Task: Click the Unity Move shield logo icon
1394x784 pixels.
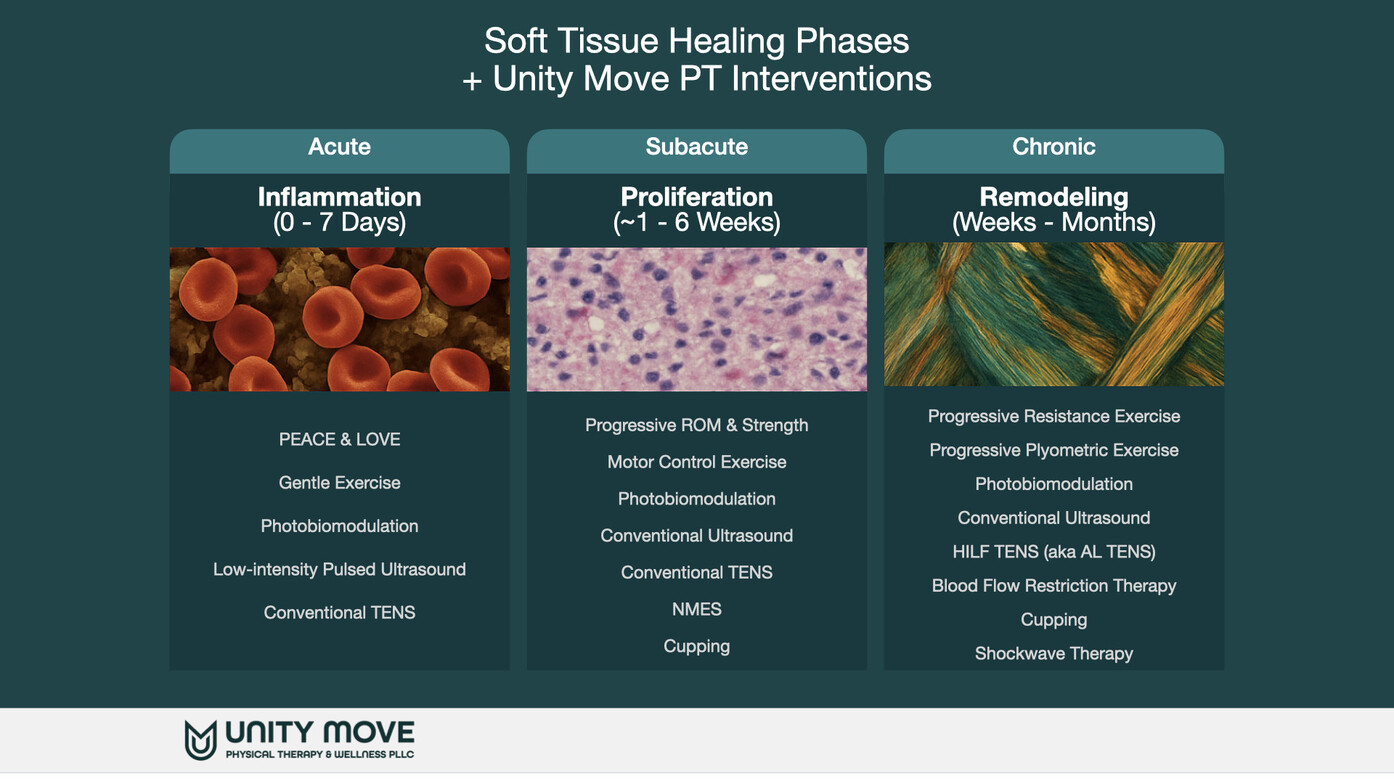Action: [200, 740]
